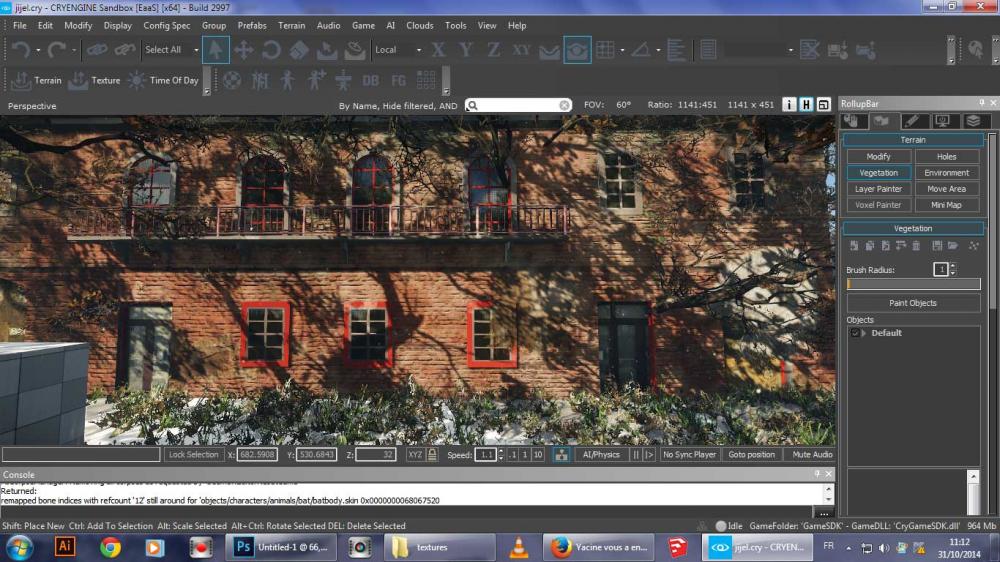Screen dimensions: 1000x562
Task: Open the Material Editor sphere icon
Action: click(x=232, y=80)
